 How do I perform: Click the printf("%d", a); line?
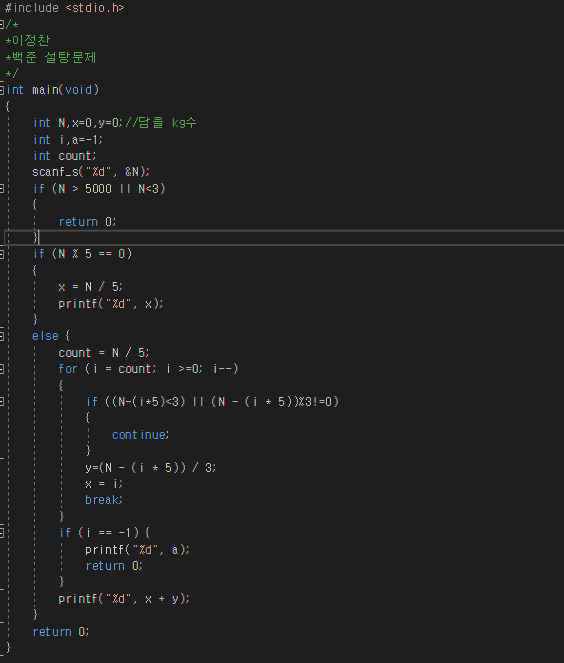click(137, 550)
